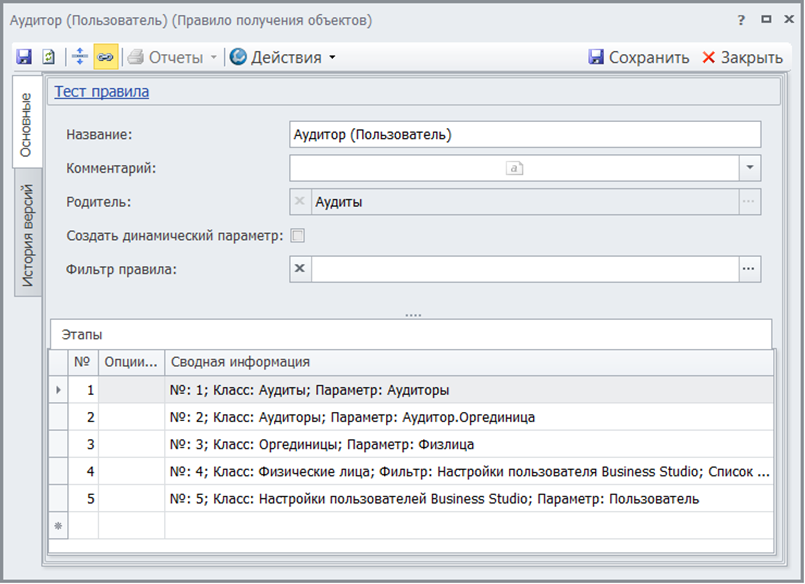Expand the Комментарий dropdown arrow
Screen dimensions: 805x584
click(x=750, y=168)
